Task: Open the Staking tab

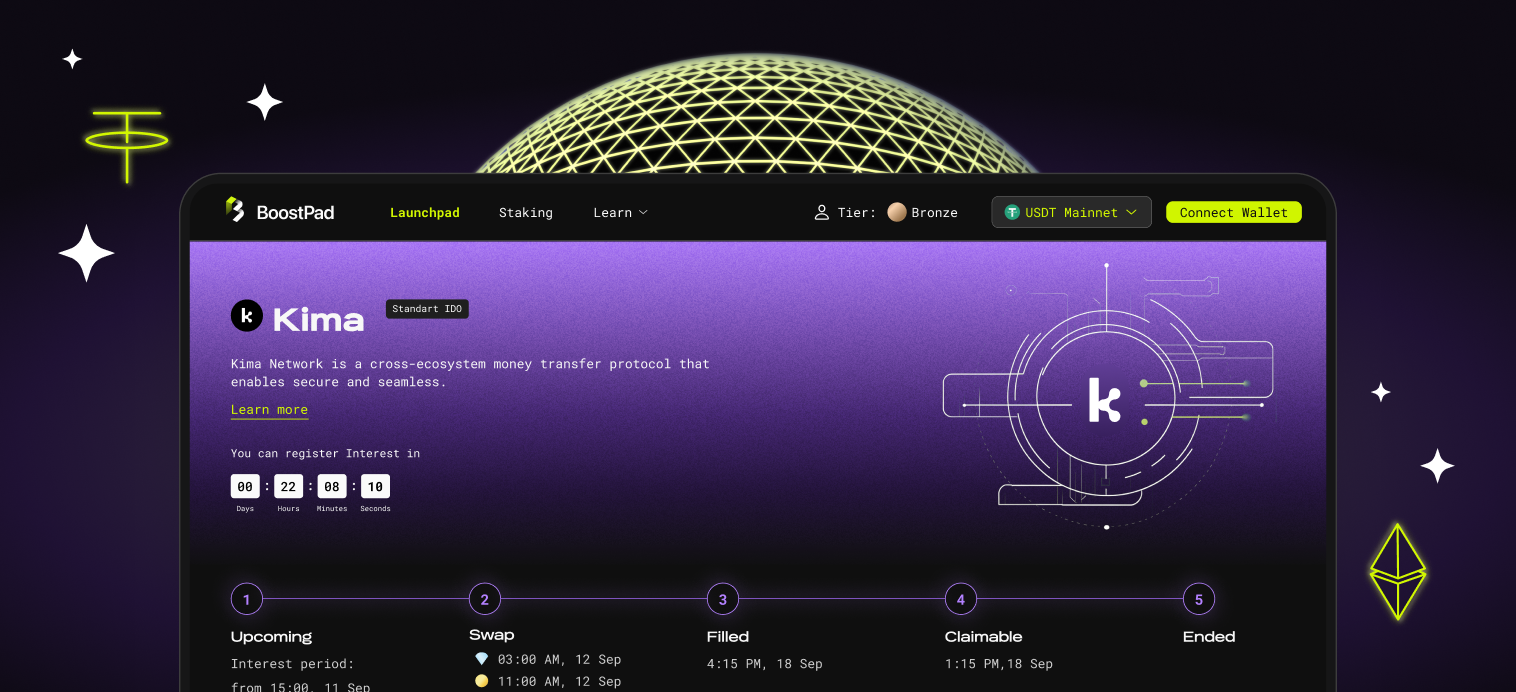Action: click(x=525, y=213)
